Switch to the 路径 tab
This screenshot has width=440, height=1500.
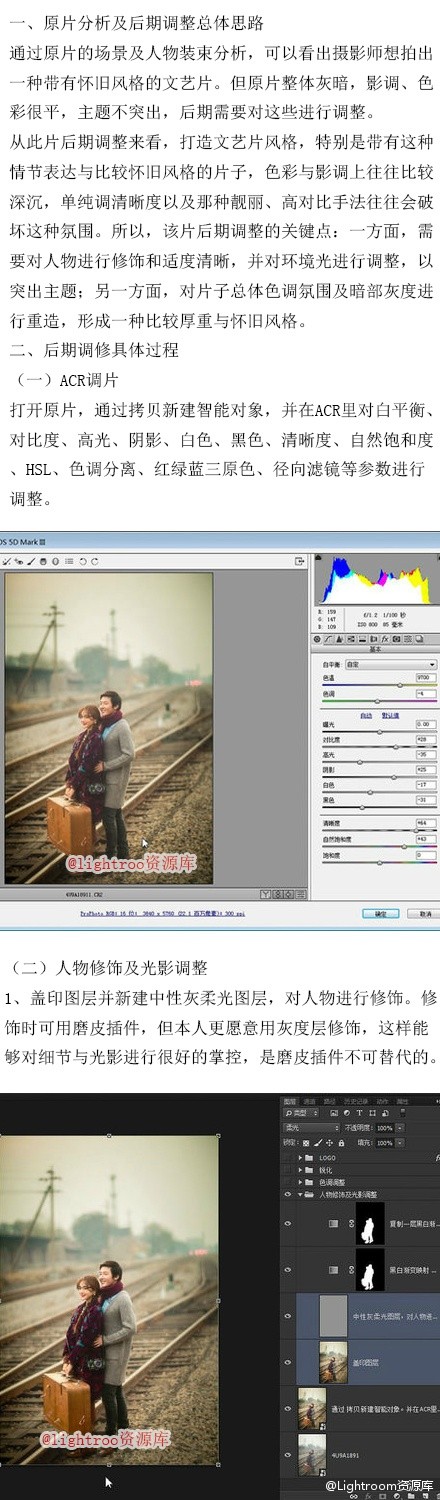(x=329, y=1101)
